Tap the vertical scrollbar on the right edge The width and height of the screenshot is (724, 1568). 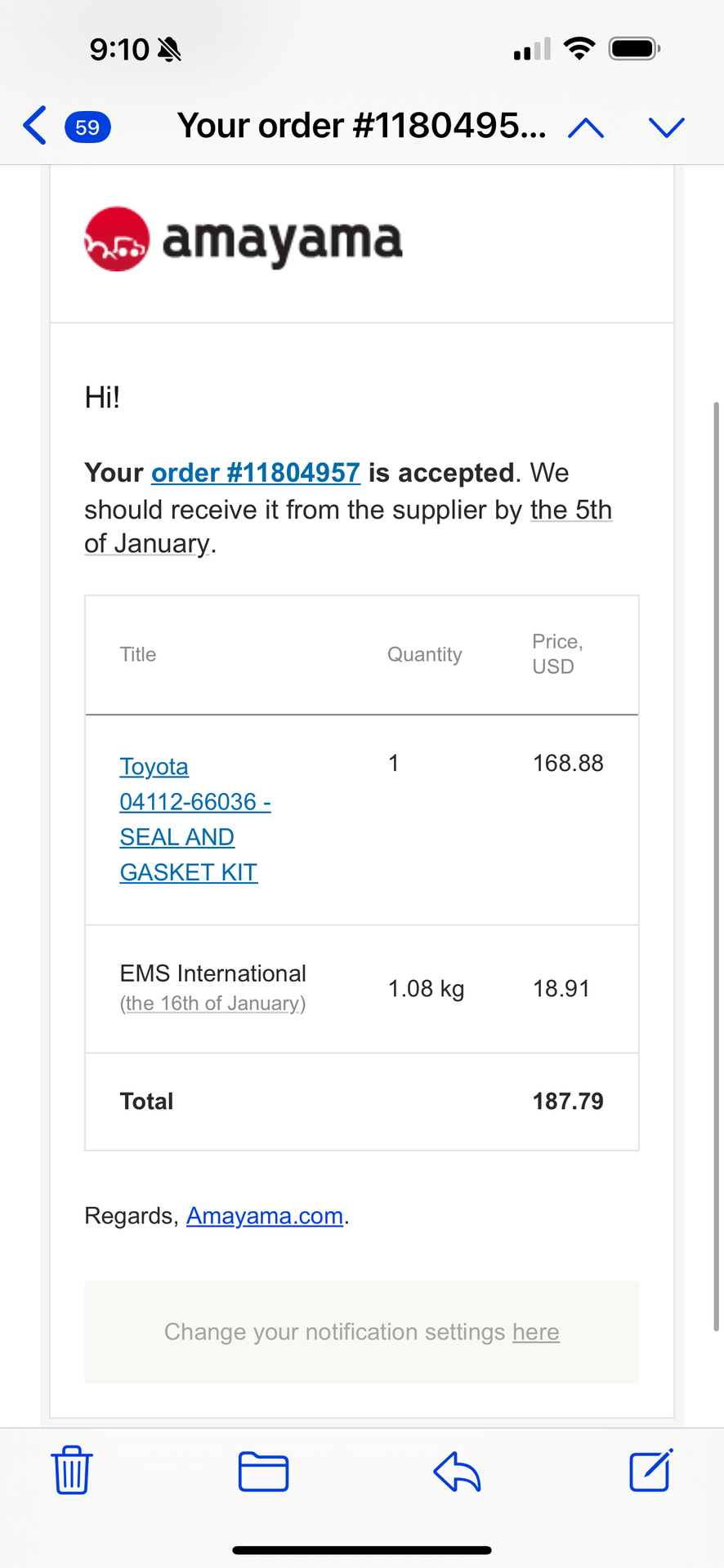pyautogui.click(x=717, y=866)
